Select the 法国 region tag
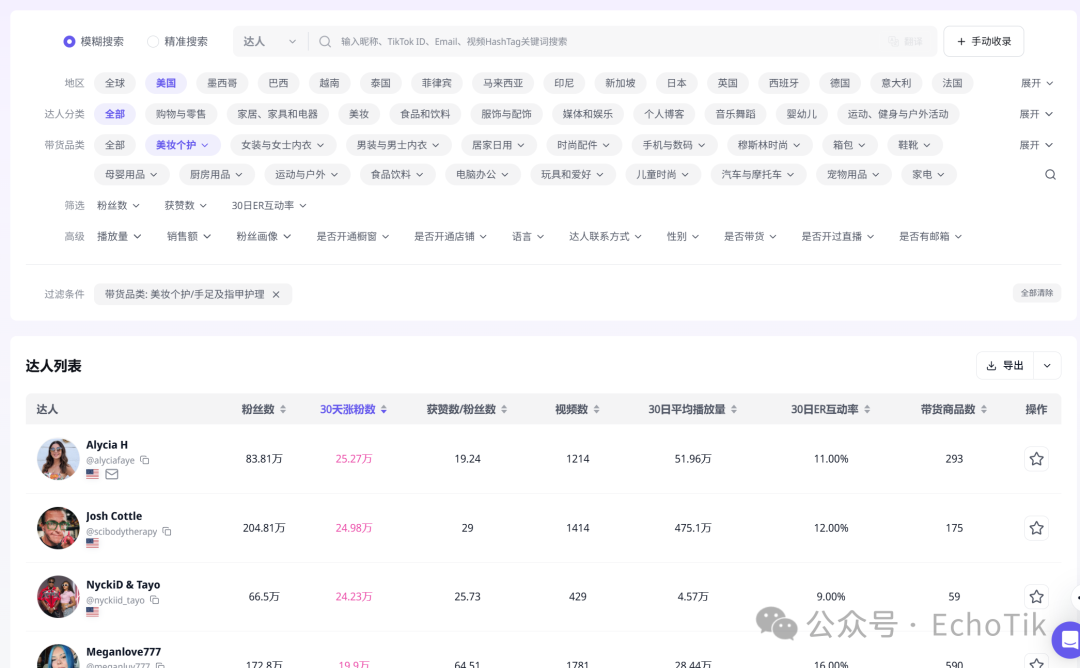The height and width of the screenshot is (668, 1080). point(952,83)
